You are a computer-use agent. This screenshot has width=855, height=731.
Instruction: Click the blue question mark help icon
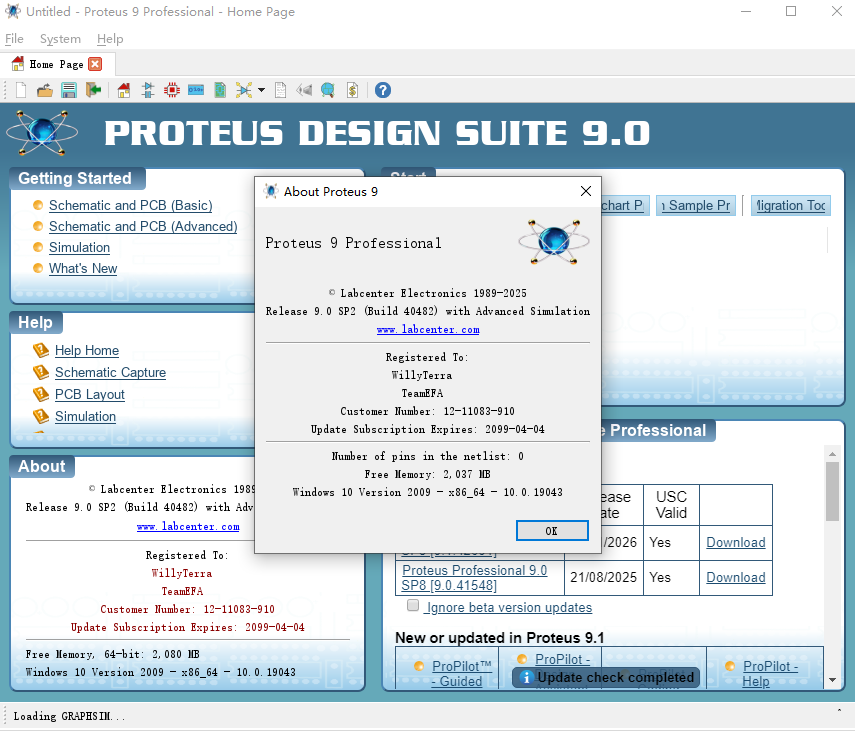[x=382, y=90]
